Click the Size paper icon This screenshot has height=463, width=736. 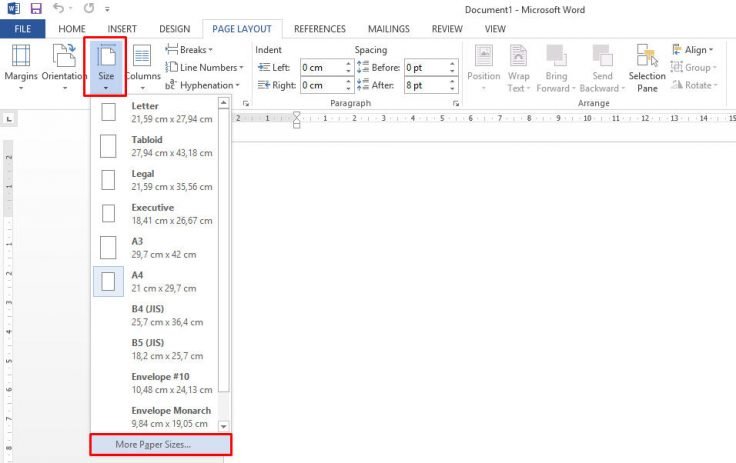coord(105,59)
